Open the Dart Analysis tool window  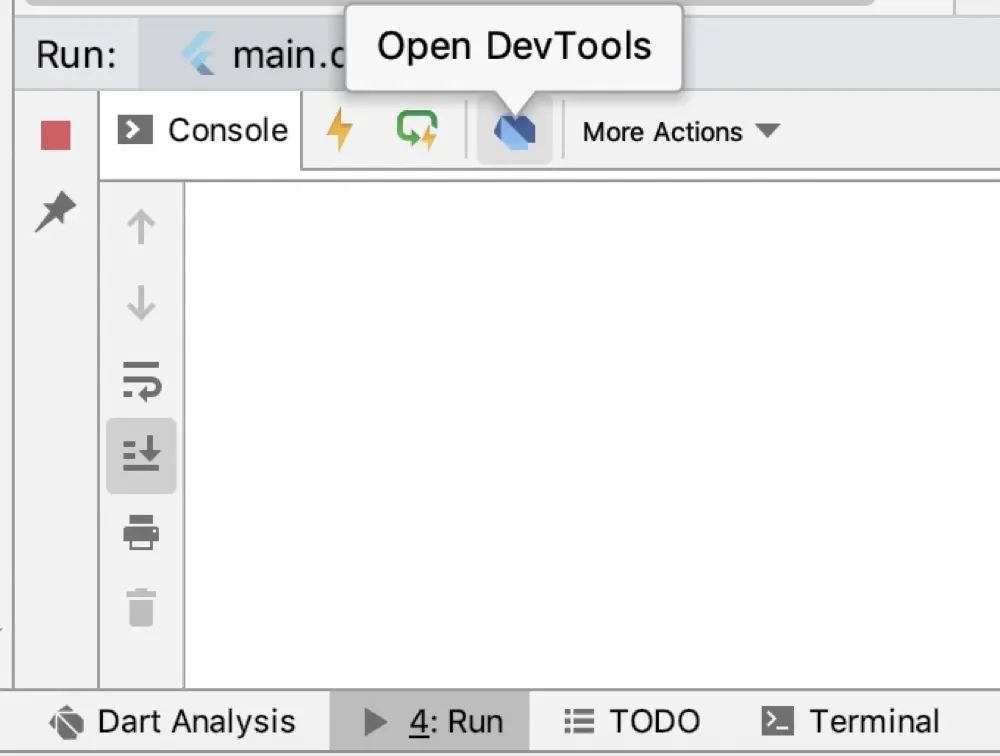click(x=172, y=722)
